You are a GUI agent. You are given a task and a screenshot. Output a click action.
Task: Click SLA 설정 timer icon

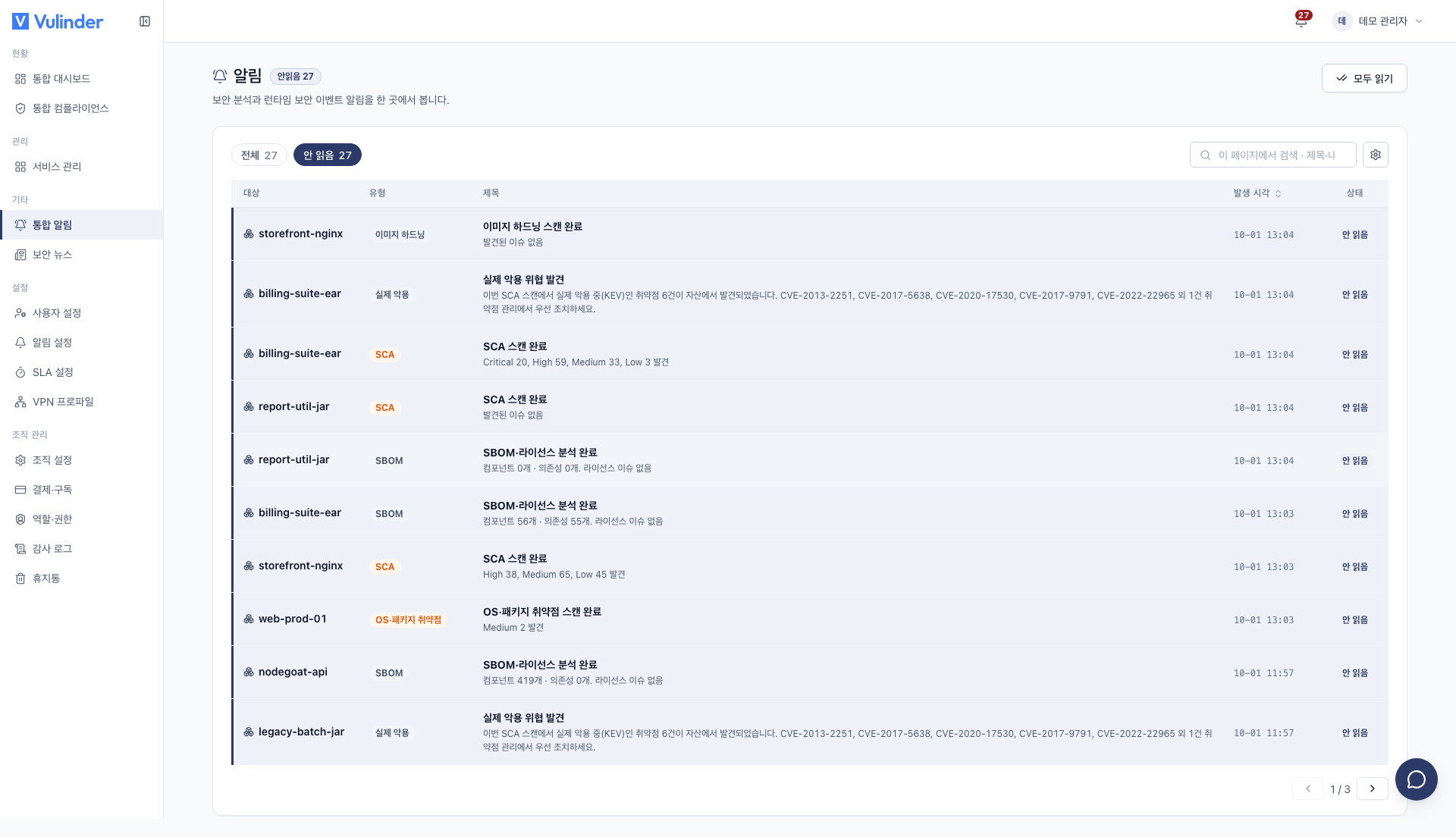[20, 372]
